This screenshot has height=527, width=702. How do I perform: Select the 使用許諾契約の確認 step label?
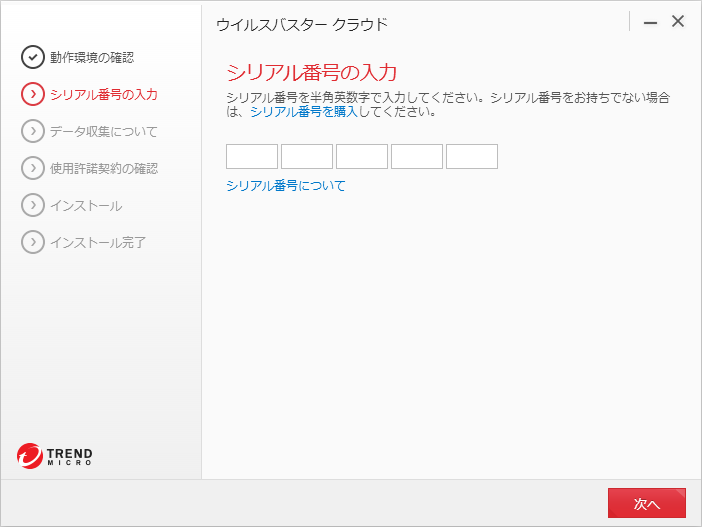pos(103,168)
